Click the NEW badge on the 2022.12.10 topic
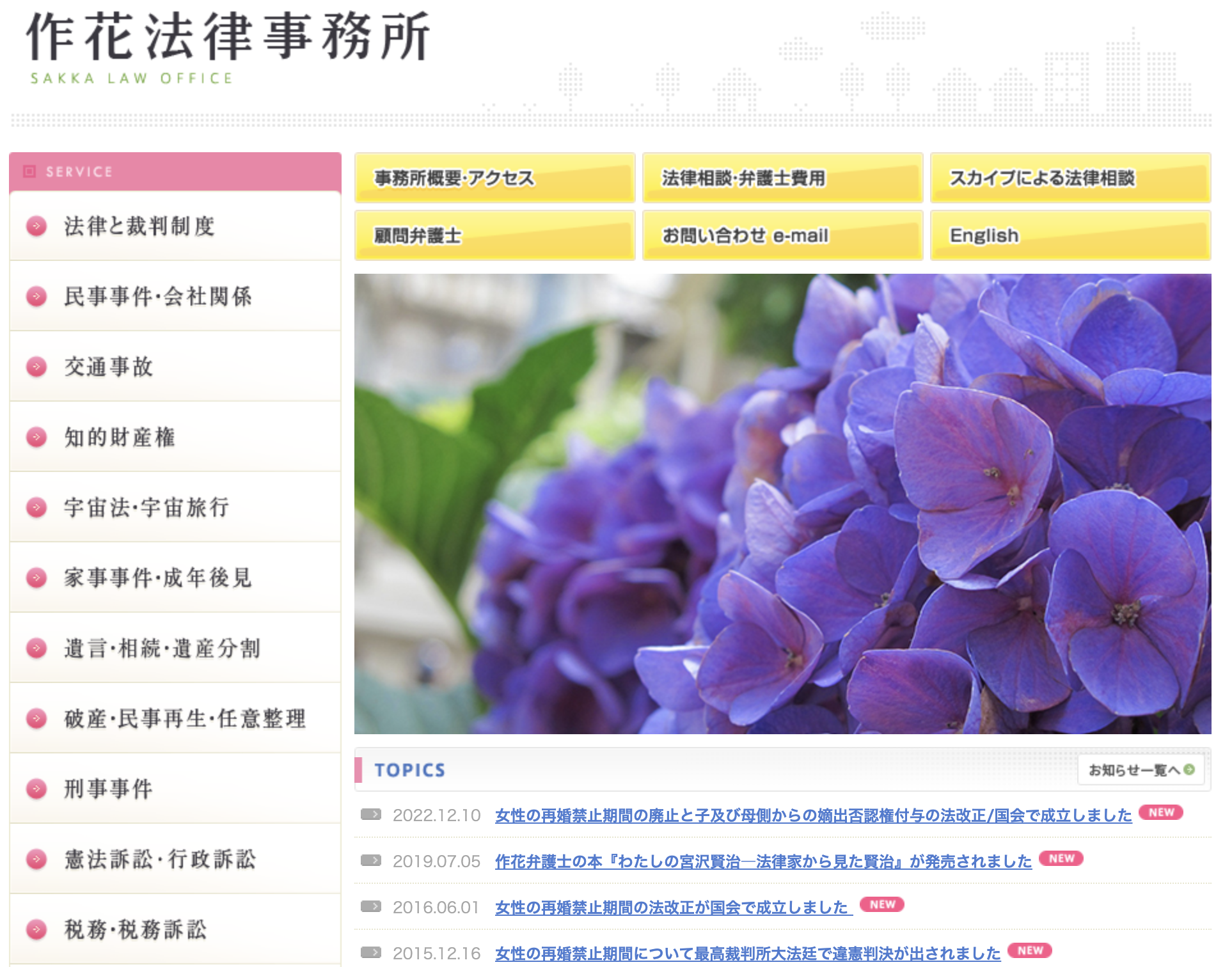Viewport: 1232px width, 967px height. coord(1161,812)
